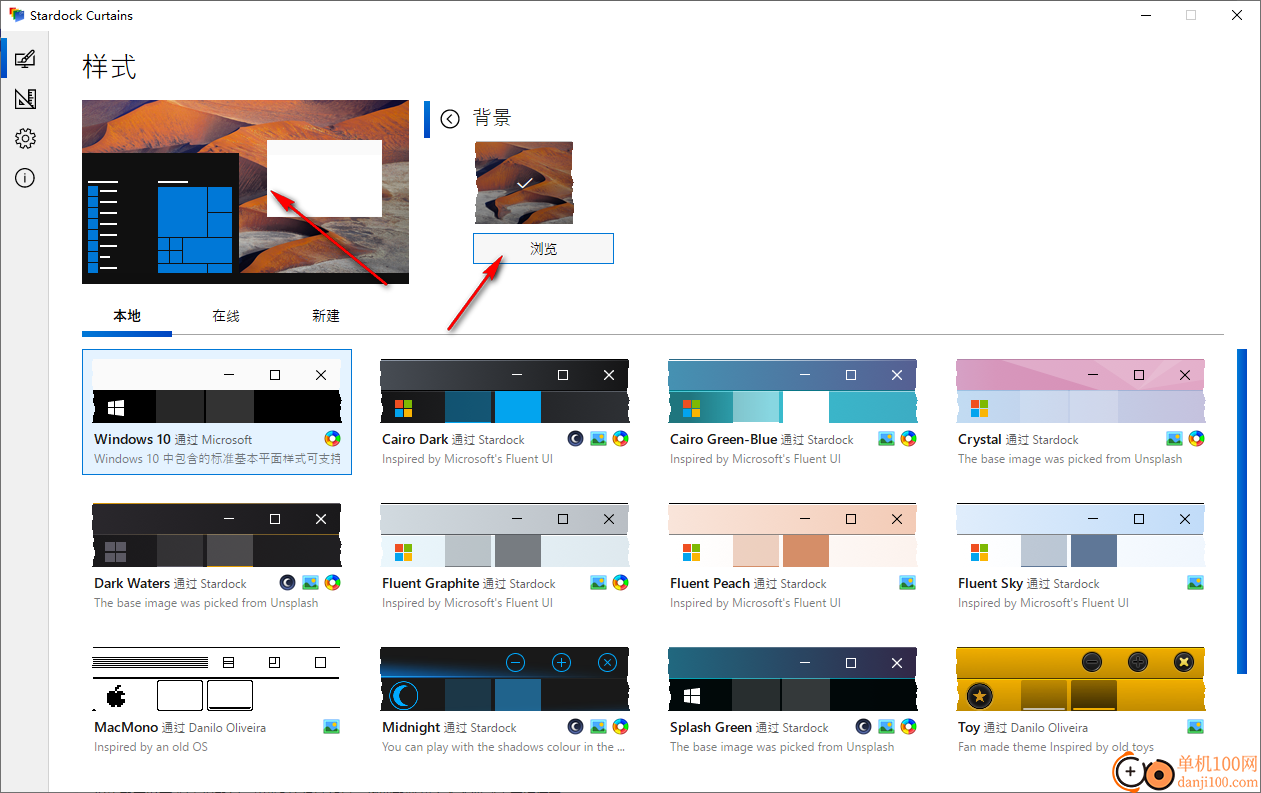The width and height of the screenshot is (1261, 793).
Task: Click the color wheel icon on Splash Green
Action: tap(909, 726)
